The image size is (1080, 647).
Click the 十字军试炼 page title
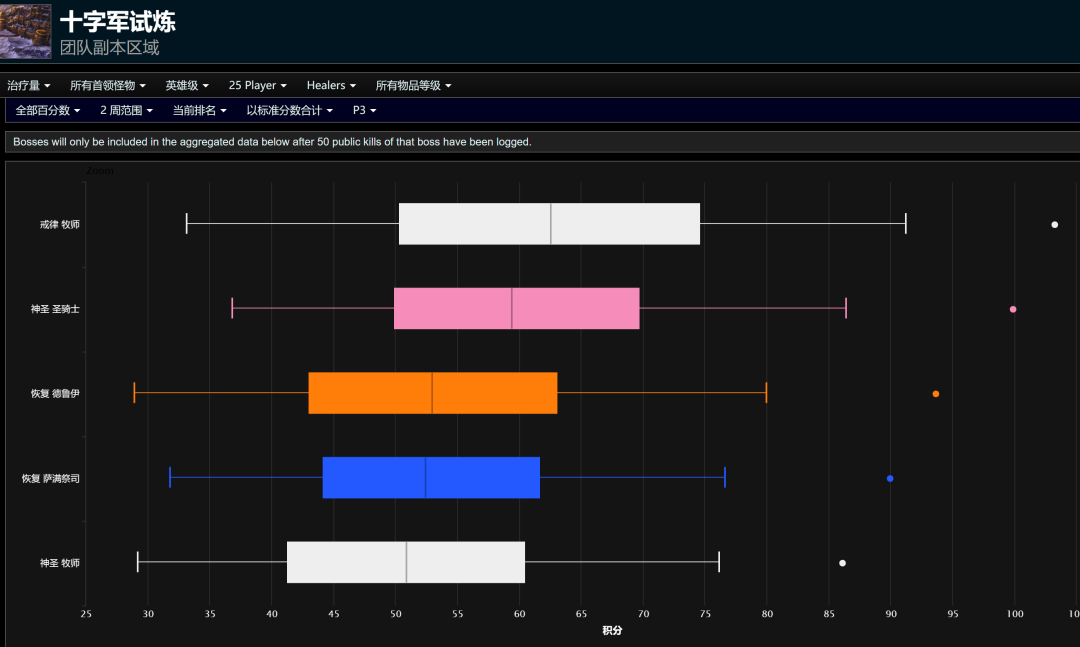pos(118,22)
